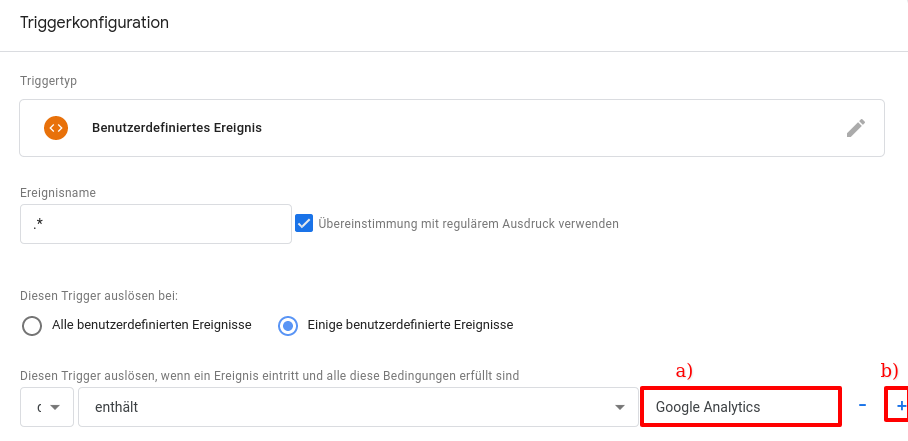Image resolution: width=908 pixels, height=441 pixels.
Task: Click the pencil icon to edit trigger type
Action: pyautogui.click(x=855, y=128)
